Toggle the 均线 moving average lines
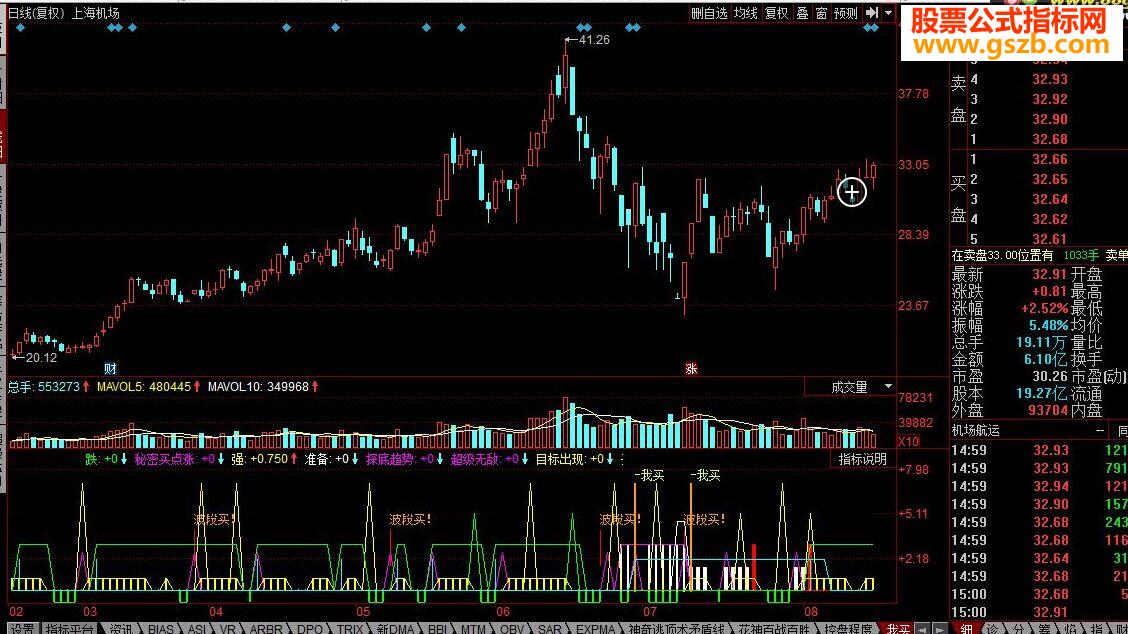 pos(745,13)
